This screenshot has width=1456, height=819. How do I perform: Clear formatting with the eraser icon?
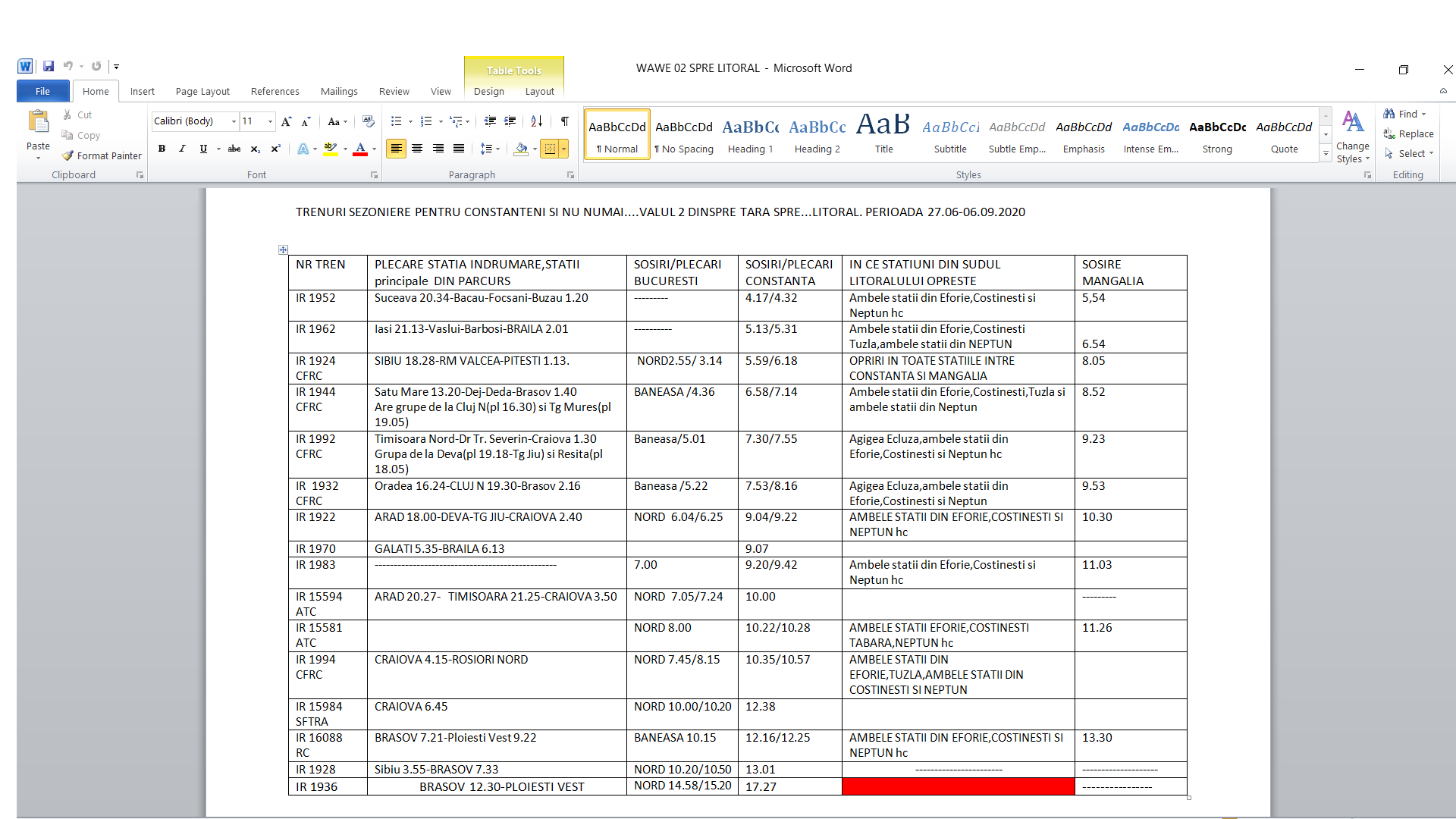coord(368,121)
